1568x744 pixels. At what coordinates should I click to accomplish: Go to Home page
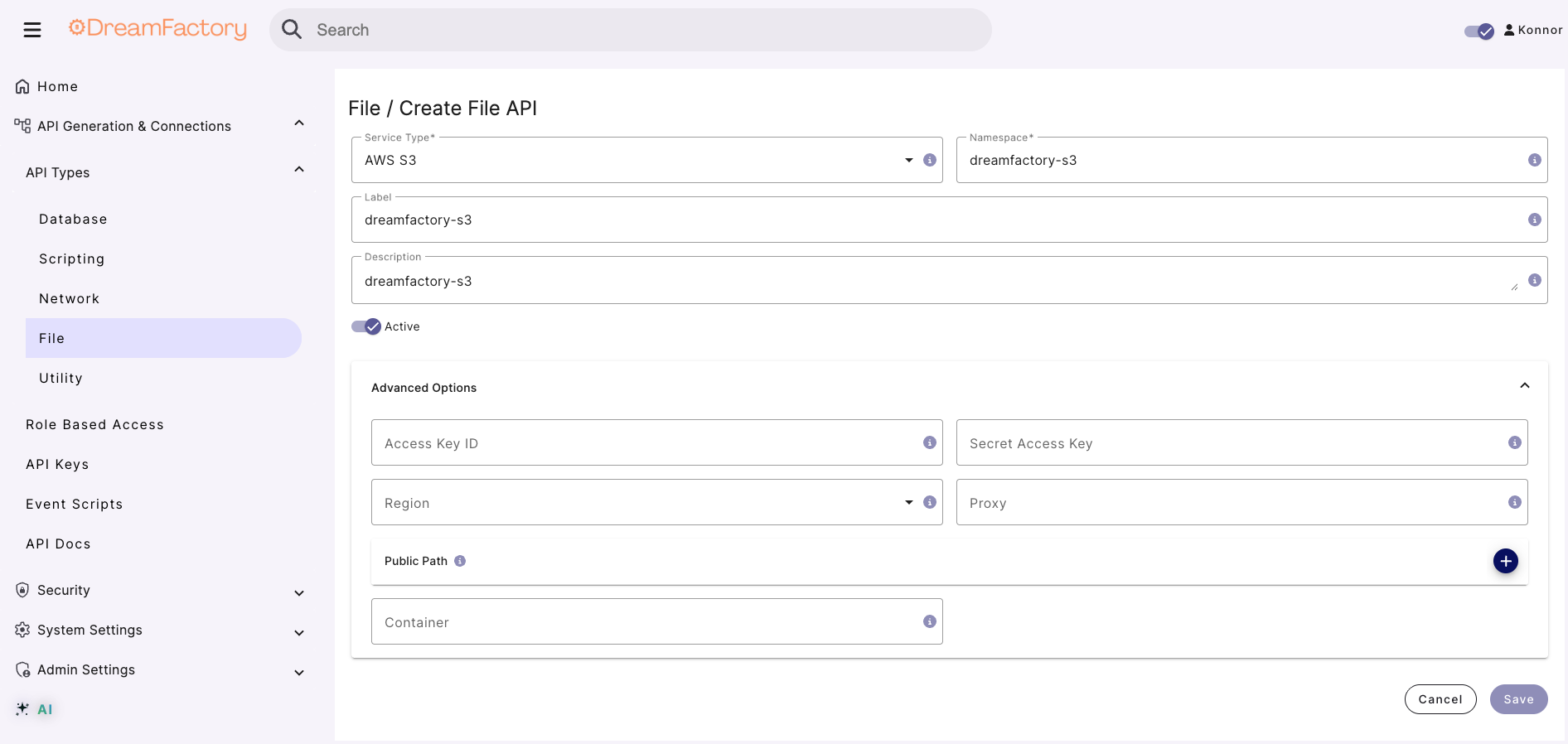(x=57, y=86)
